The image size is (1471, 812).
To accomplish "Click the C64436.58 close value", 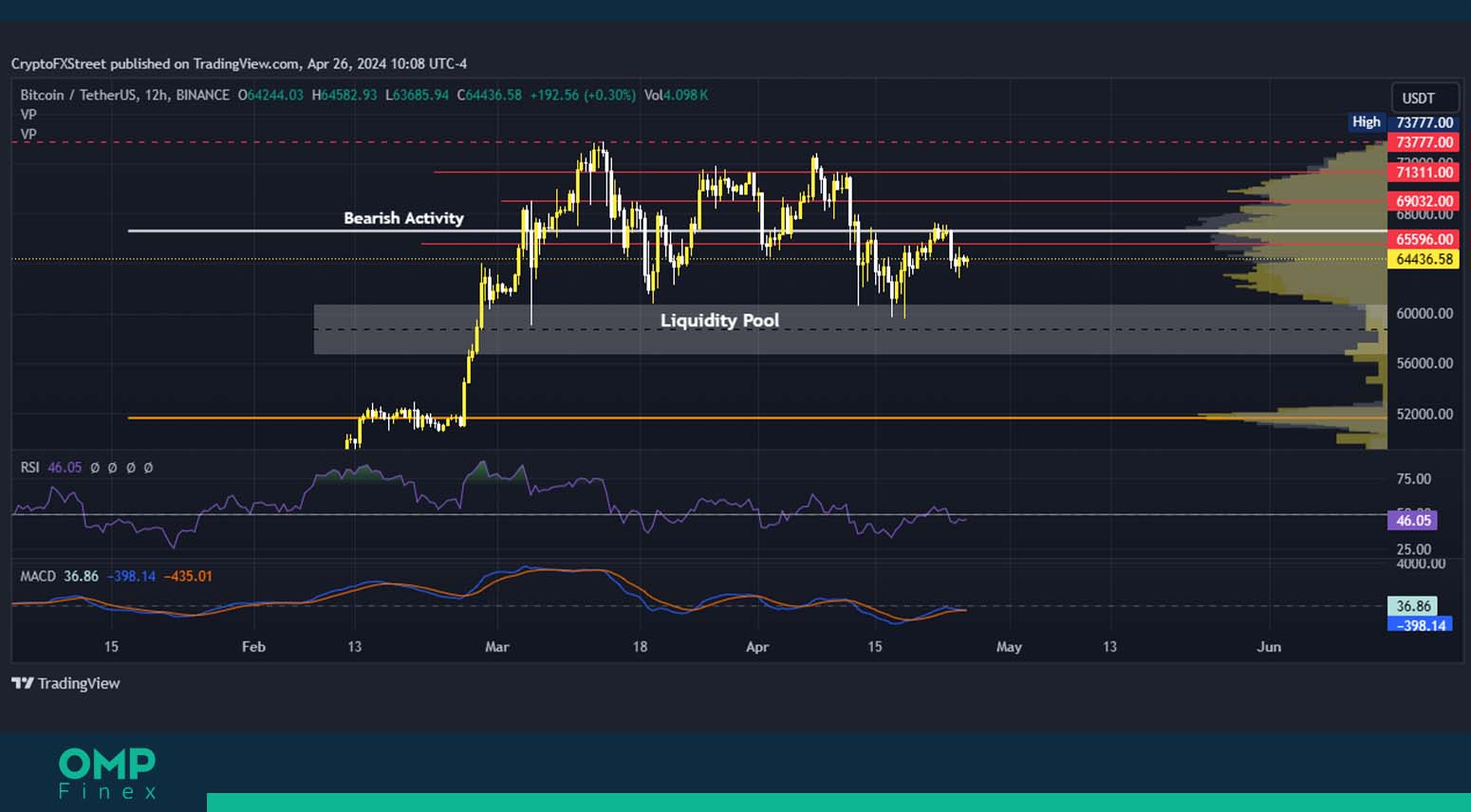I will click(x=490, y=95).
